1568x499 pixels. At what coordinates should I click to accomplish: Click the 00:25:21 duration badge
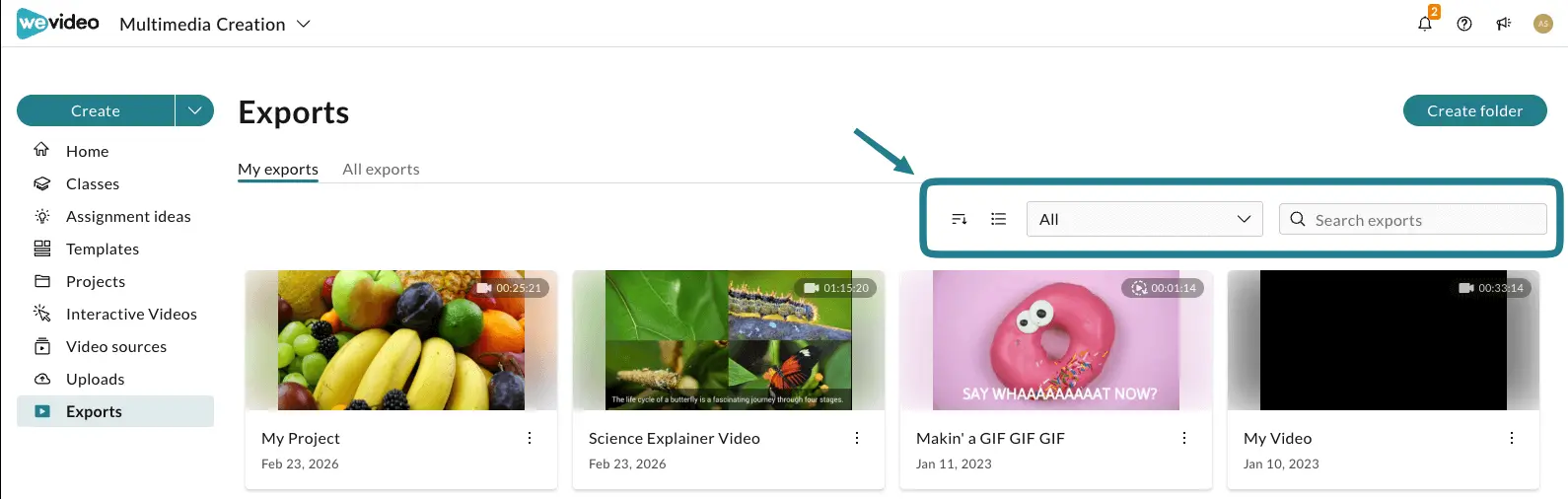(510, 288)
